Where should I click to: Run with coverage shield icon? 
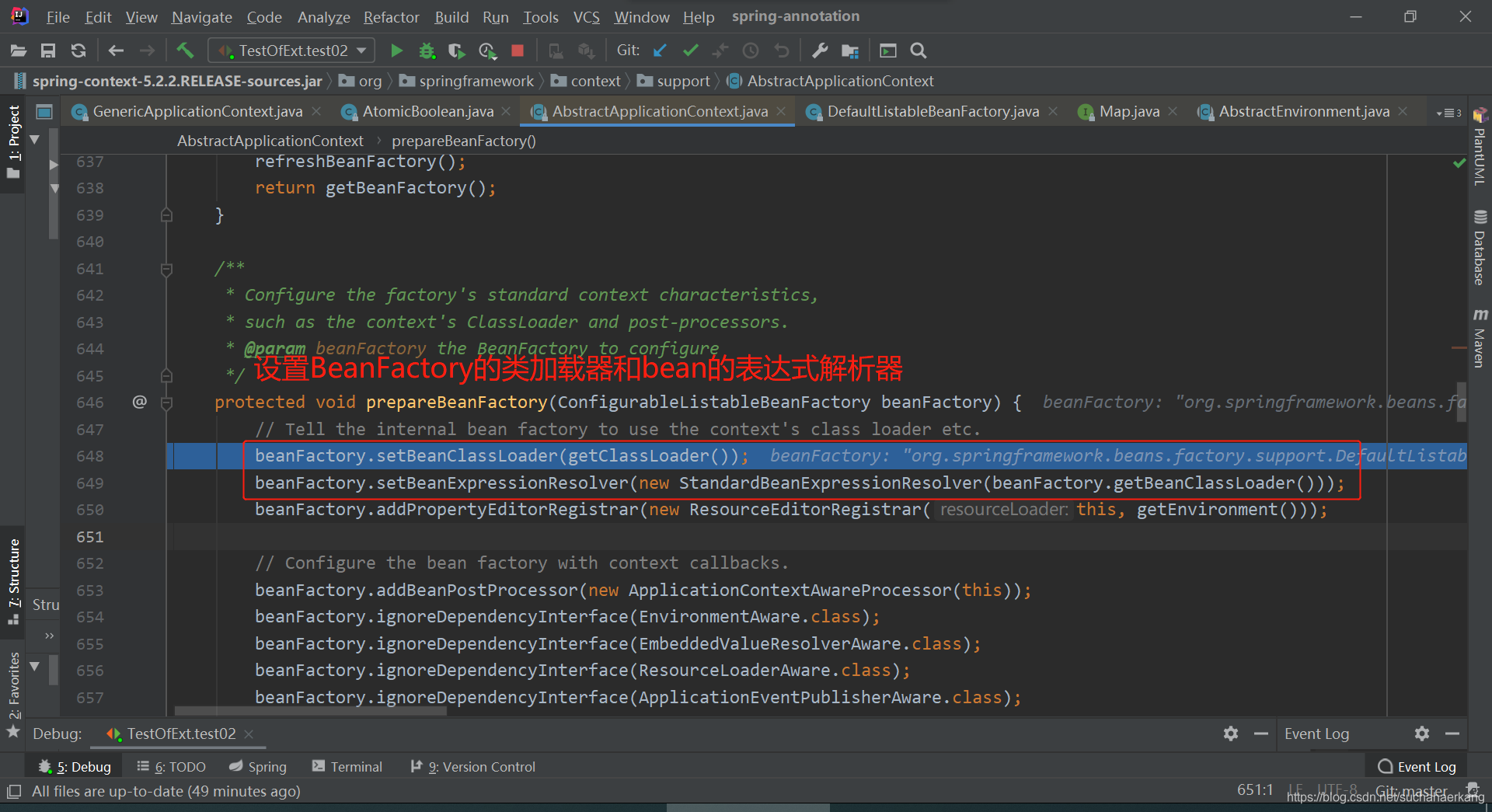tap(457, 51)
